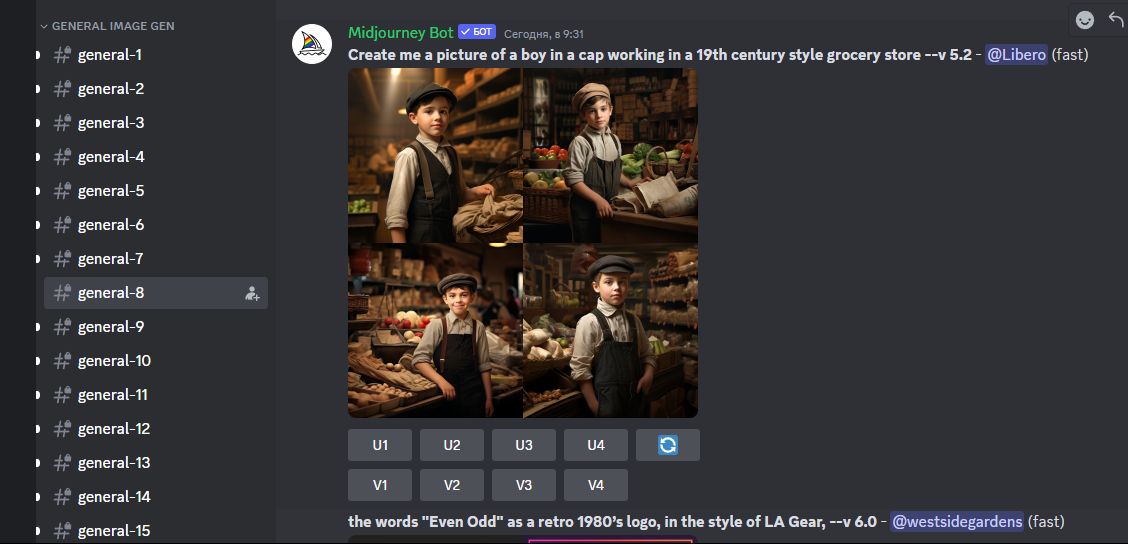Click the Midjourney Bot sailboat avatar
The image size is (1128, 544).
point(311,44)
